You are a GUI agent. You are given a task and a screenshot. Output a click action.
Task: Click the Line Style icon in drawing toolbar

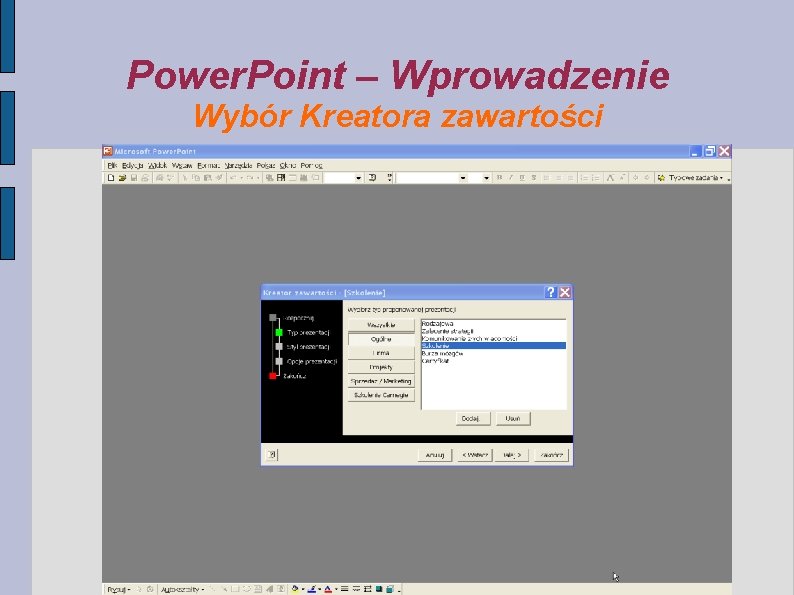coord(344,589)
